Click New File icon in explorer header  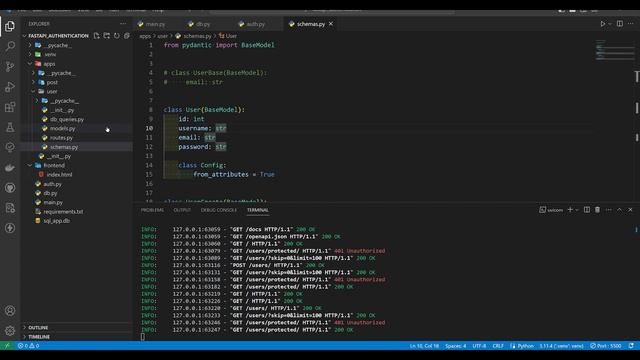click(96, 36)
